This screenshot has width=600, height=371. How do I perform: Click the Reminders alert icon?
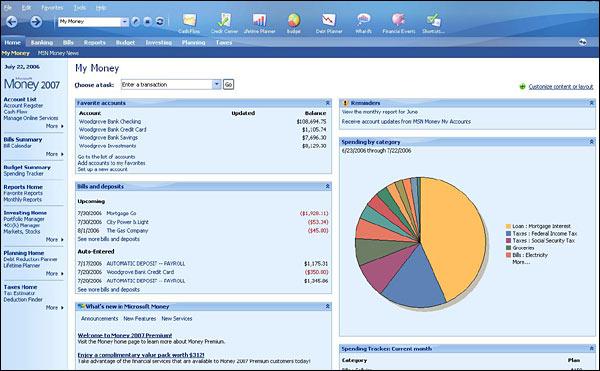click(x=345, y=103)
